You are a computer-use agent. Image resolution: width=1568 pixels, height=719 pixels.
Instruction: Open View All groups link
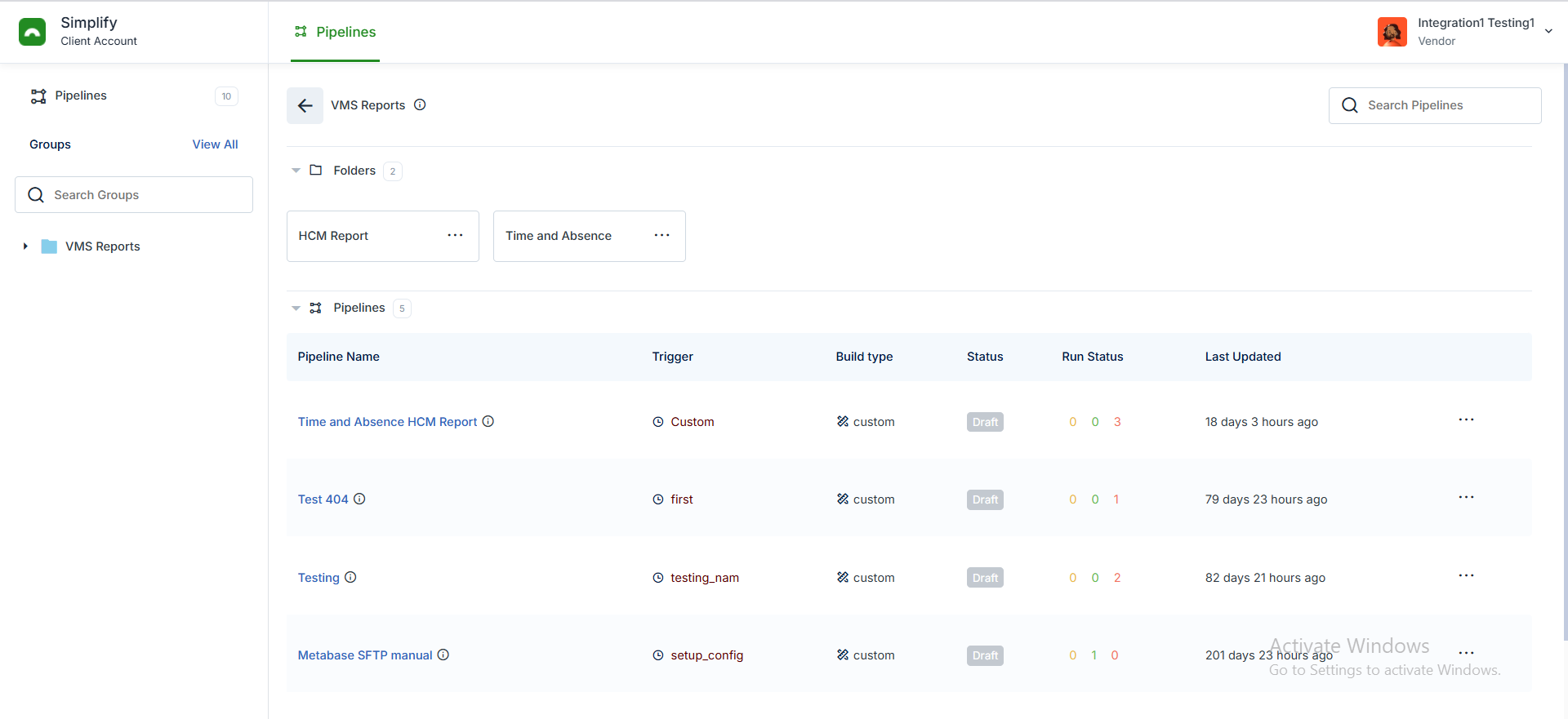coord(215,144)
